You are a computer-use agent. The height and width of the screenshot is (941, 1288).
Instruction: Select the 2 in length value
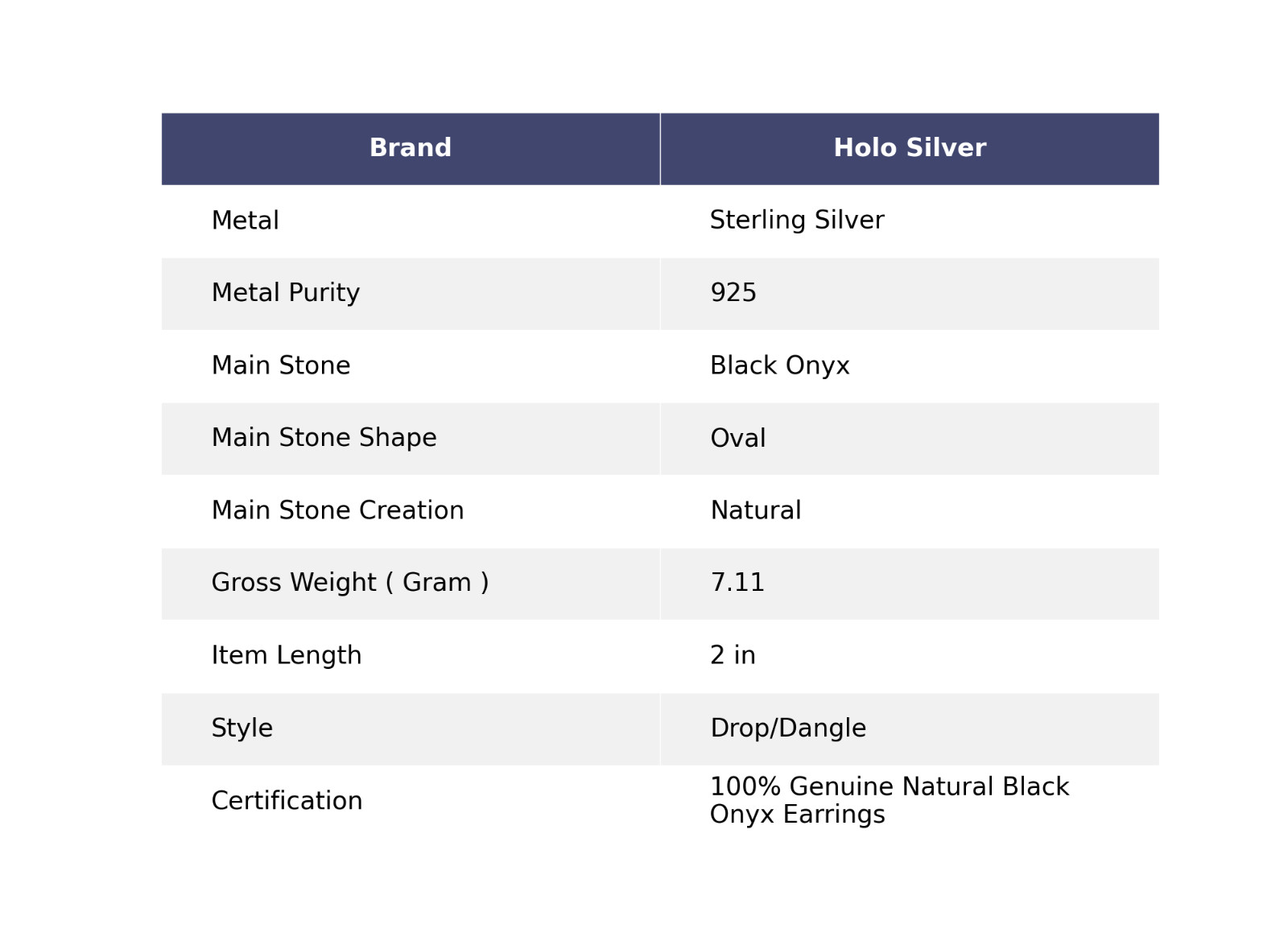733,655
